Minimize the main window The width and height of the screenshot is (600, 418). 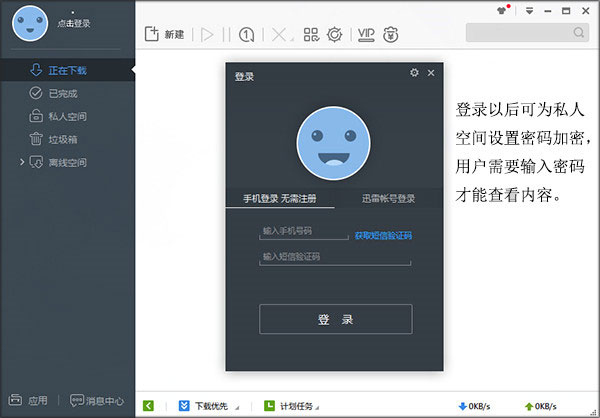click(548, 11)
